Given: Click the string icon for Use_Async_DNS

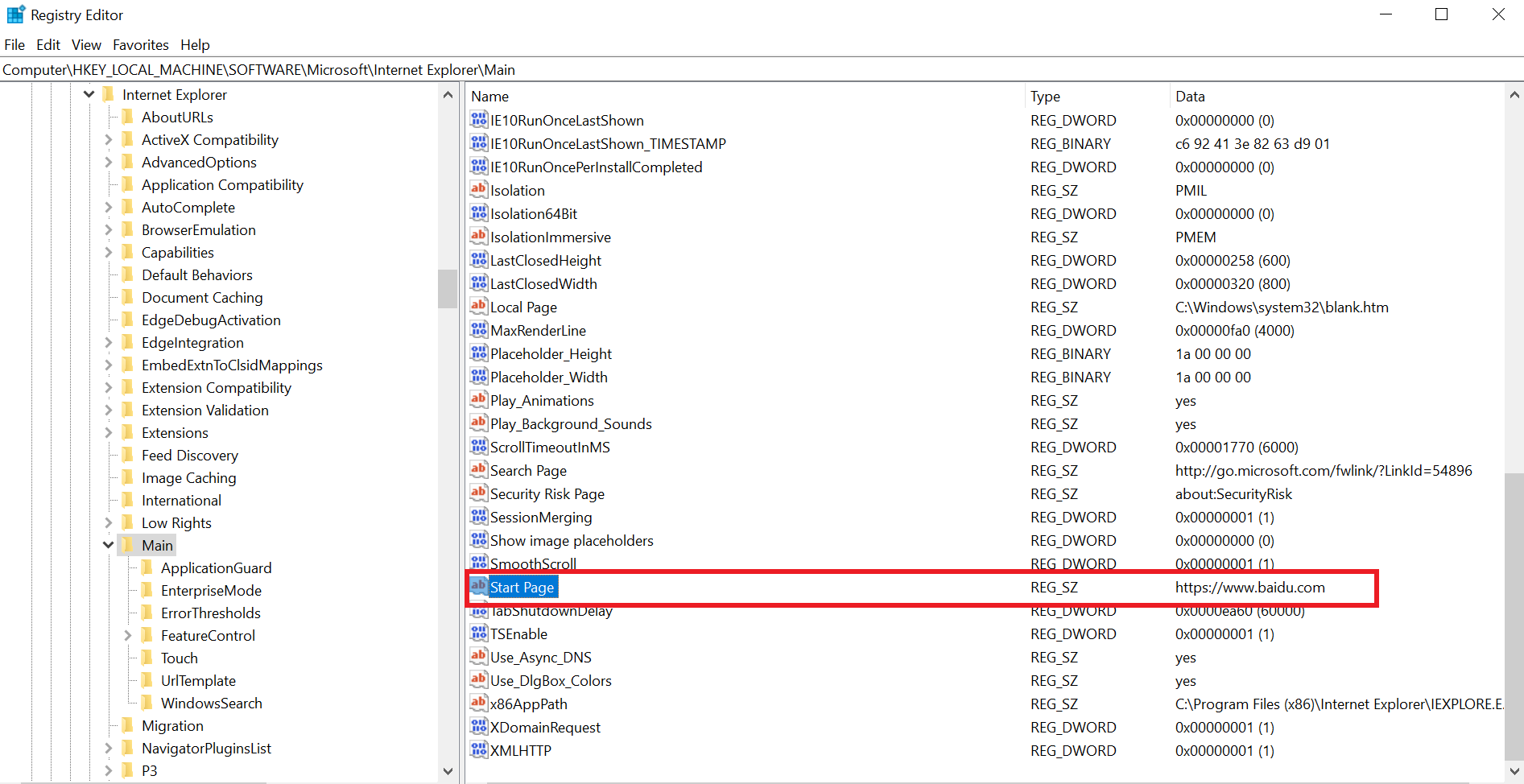Looking at the screenshot, I should [479, 657].
